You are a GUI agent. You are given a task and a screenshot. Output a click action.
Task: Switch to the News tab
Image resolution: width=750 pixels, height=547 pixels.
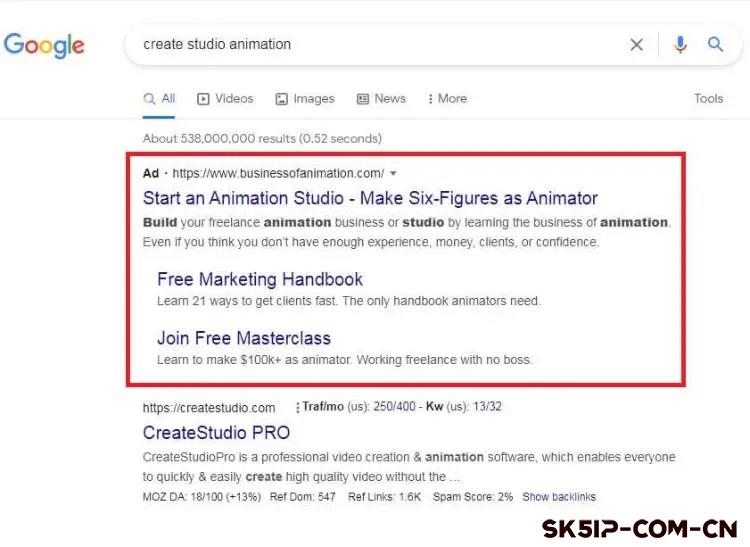coord(389,99)
